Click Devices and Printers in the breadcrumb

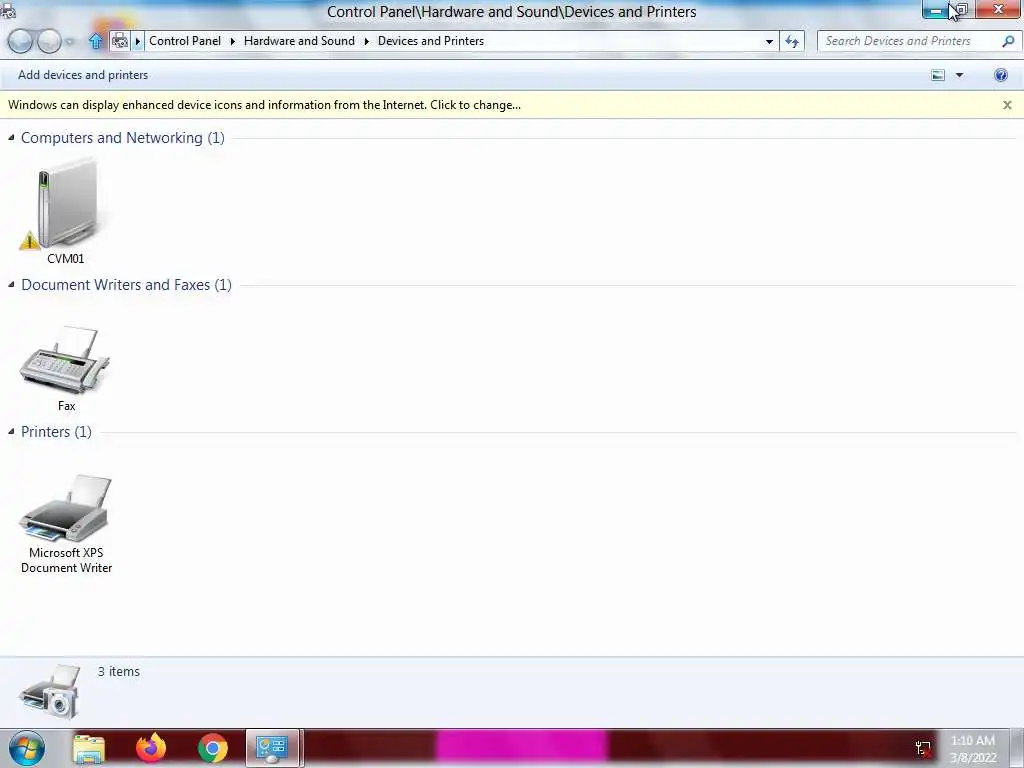[x=431, y=40]
